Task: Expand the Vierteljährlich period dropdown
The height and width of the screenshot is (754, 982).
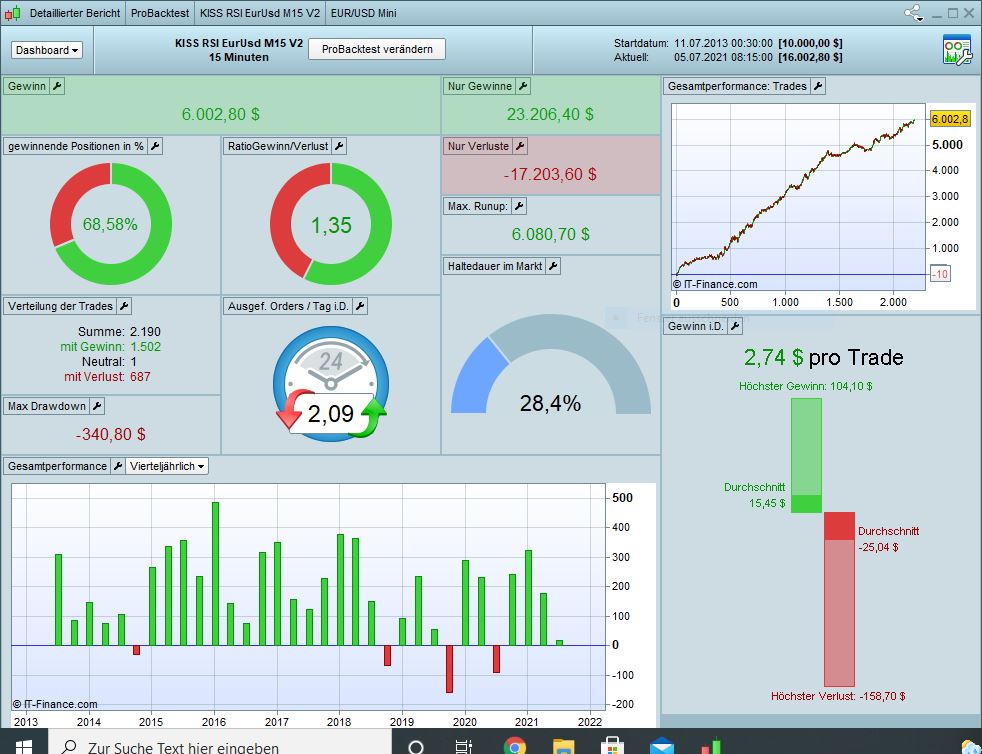Action: pyautogui.click(x=167, y=466)
